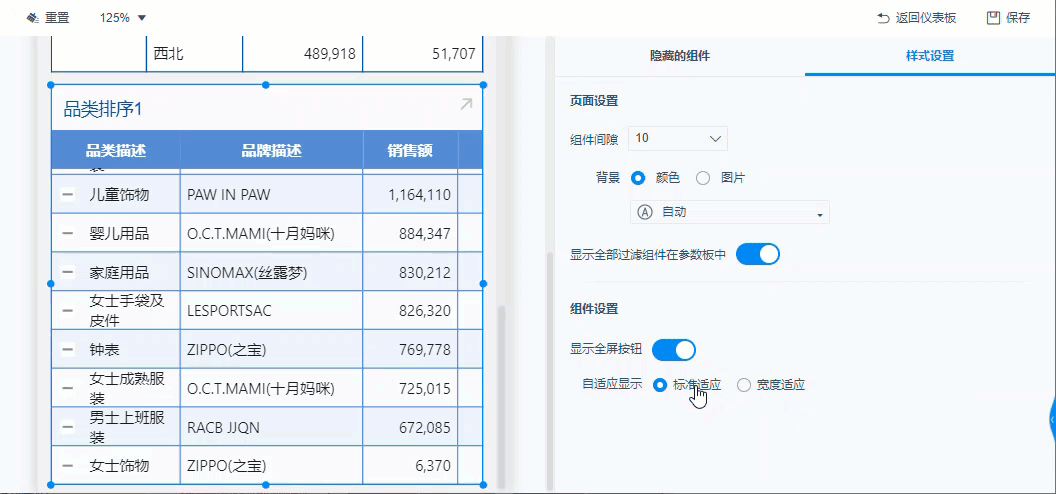Click the 返回仪表板 text link

[x=926, y=18]
